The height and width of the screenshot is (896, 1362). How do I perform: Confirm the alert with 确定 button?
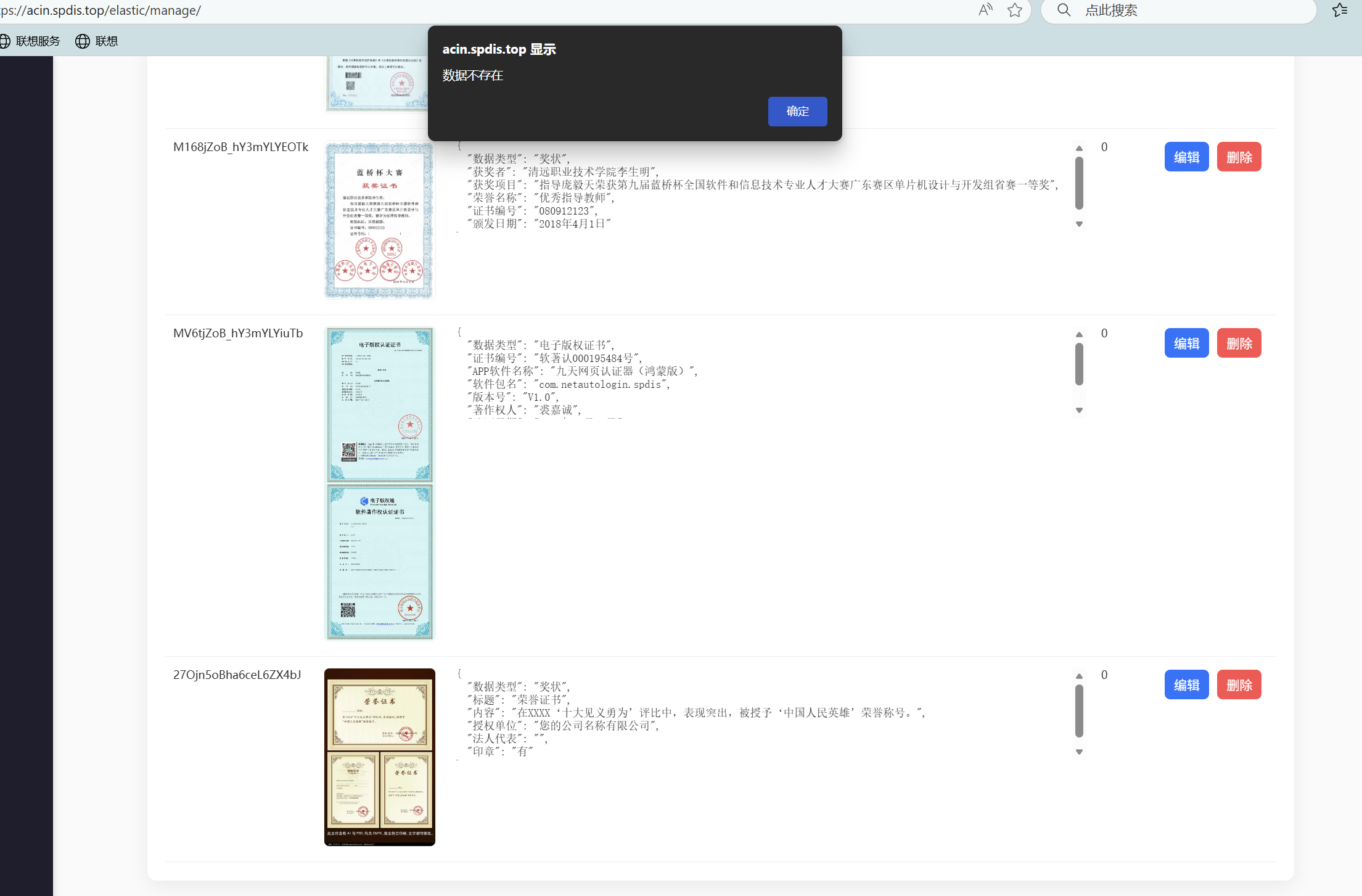[x=797, y=112]
